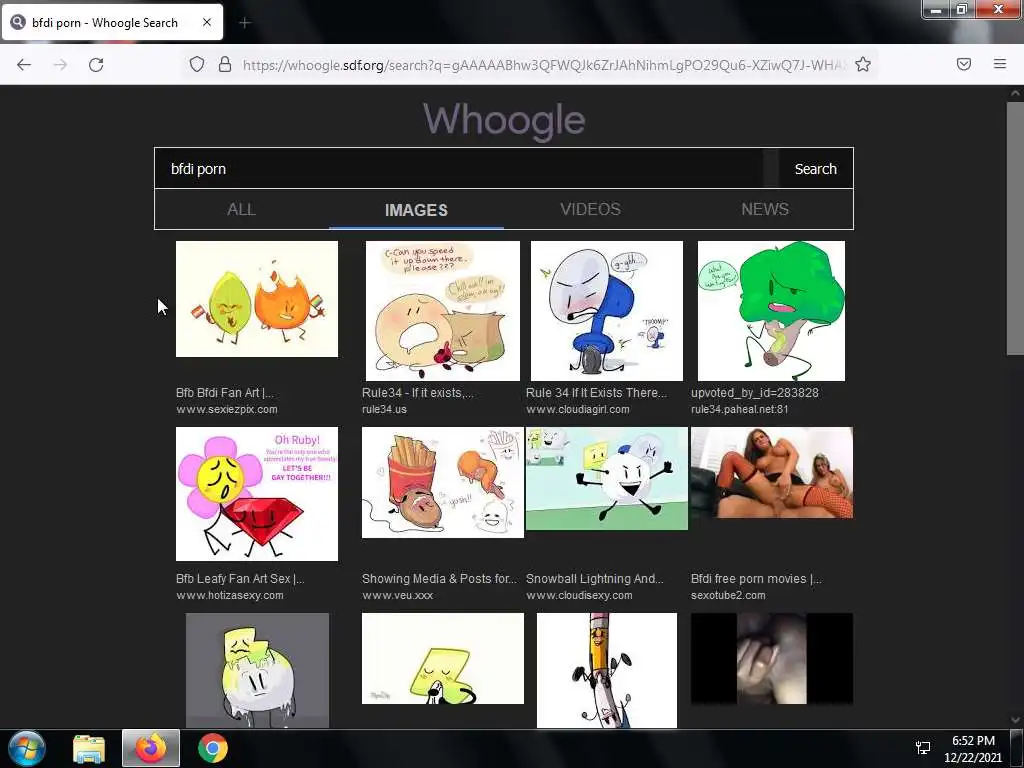Open the www.veu.xxx source link
The width and height of the screenshot is (1024, 768).
click(397, 596)
